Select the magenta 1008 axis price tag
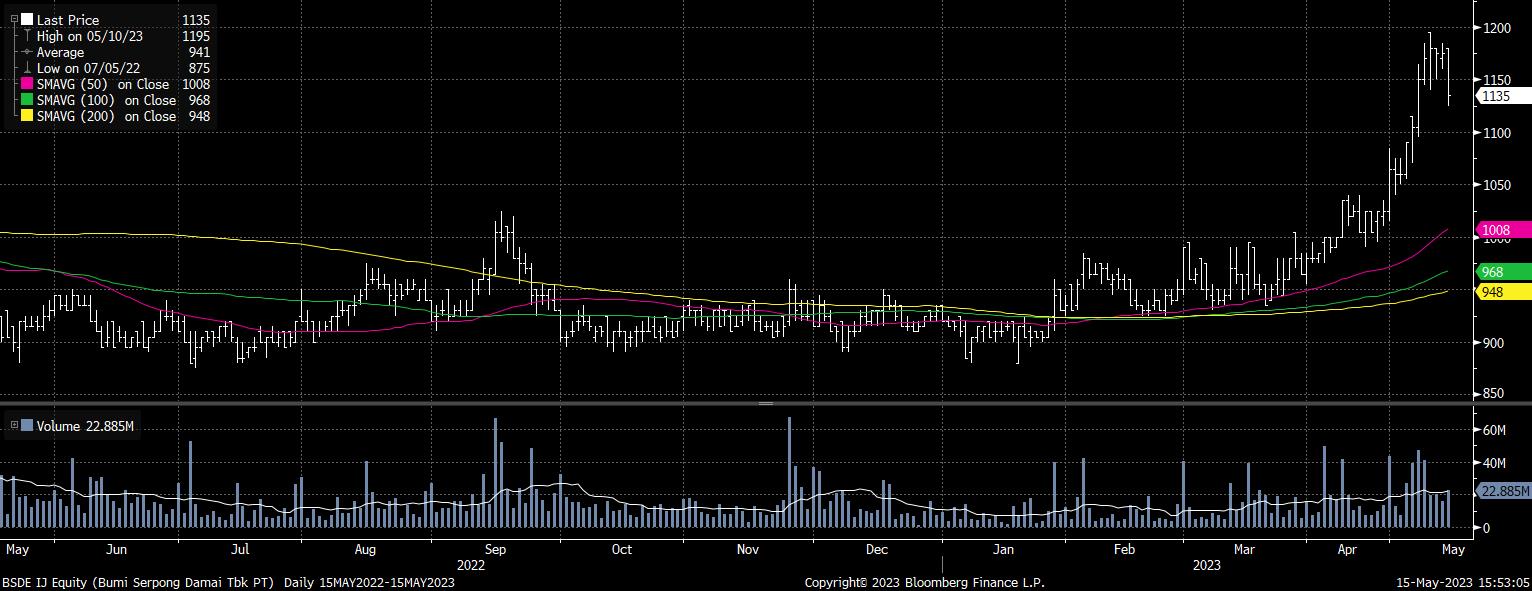1532x591 pixels. pyautogui.click(x=1502, y=229)
